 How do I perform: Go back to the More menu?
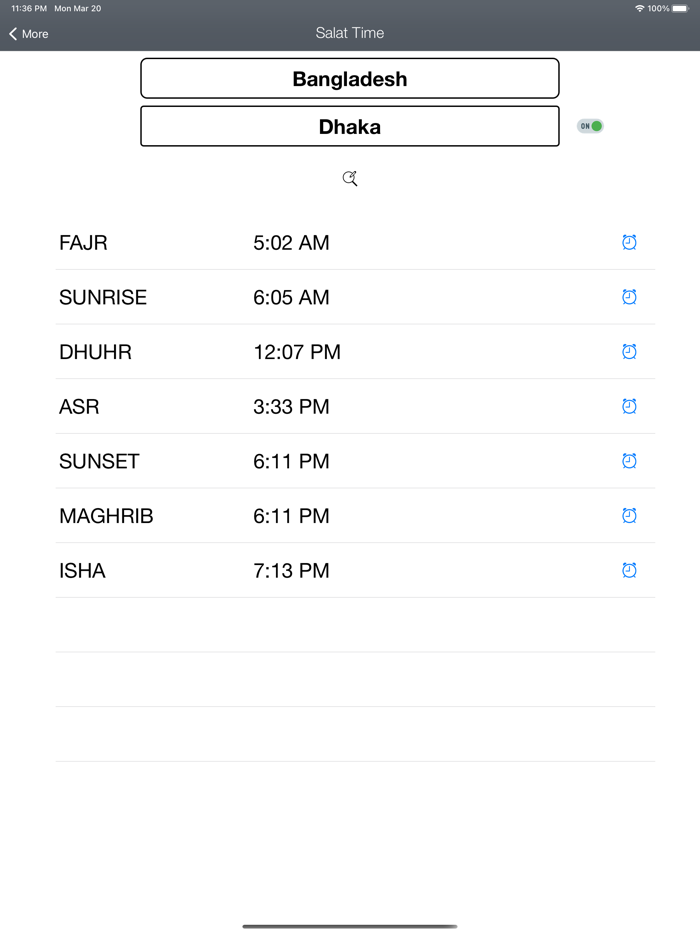click(29, 34)
